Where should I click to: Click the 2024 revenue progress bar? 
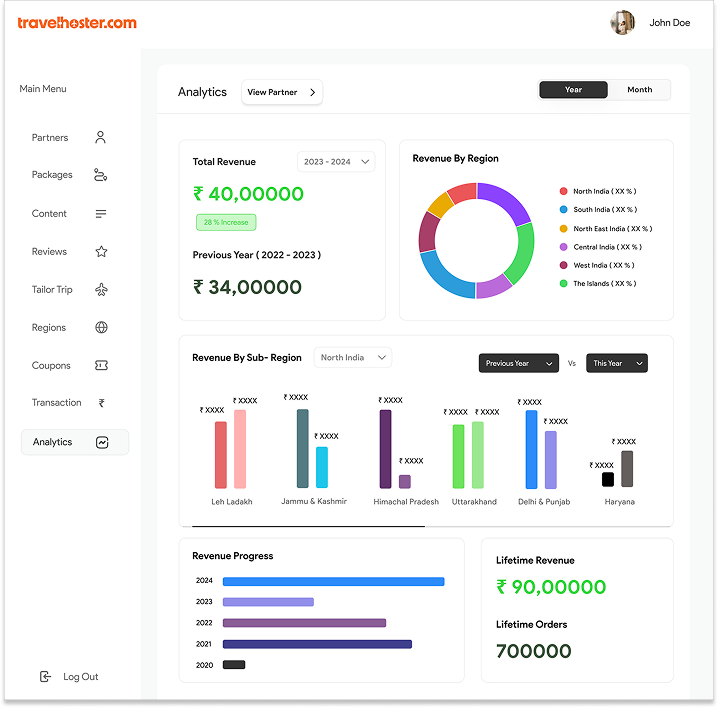click(334, 581)
